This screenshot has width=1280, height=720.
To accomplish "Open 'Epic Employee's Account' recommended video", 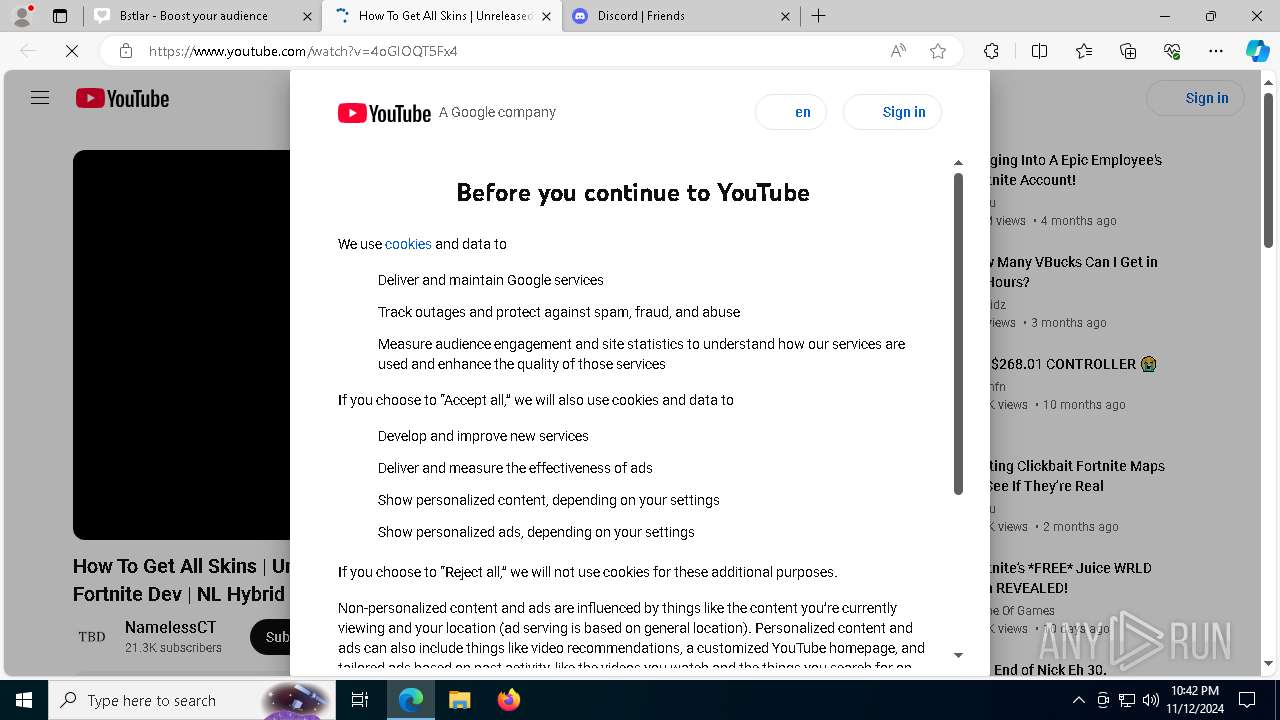I will pyautogui.click(x=1076, y=170).
